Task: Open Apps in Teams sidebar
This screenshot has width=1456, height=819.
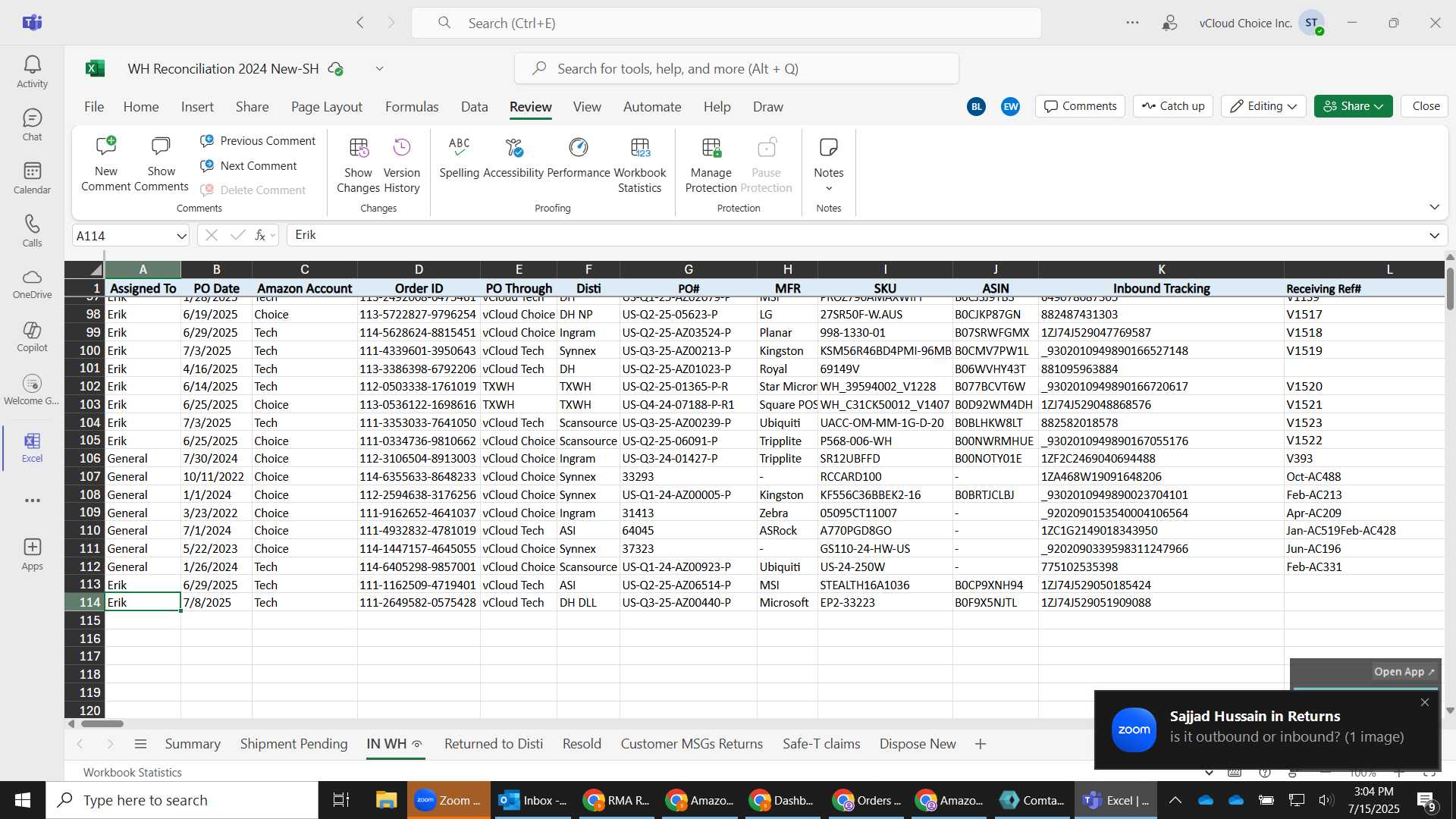Action: tap(32, 554)
